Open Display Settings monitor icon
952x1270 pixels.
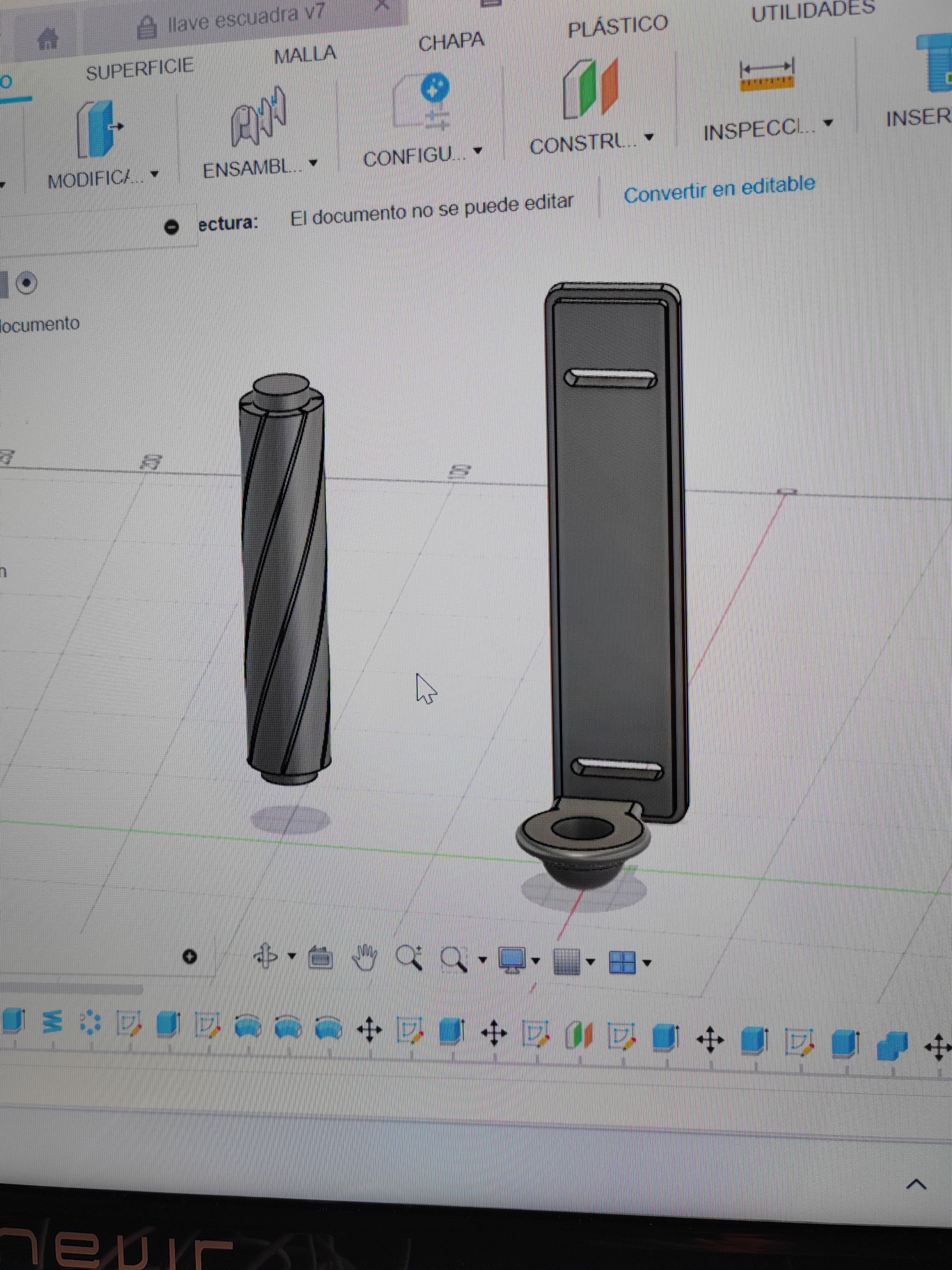click(512, 960)
